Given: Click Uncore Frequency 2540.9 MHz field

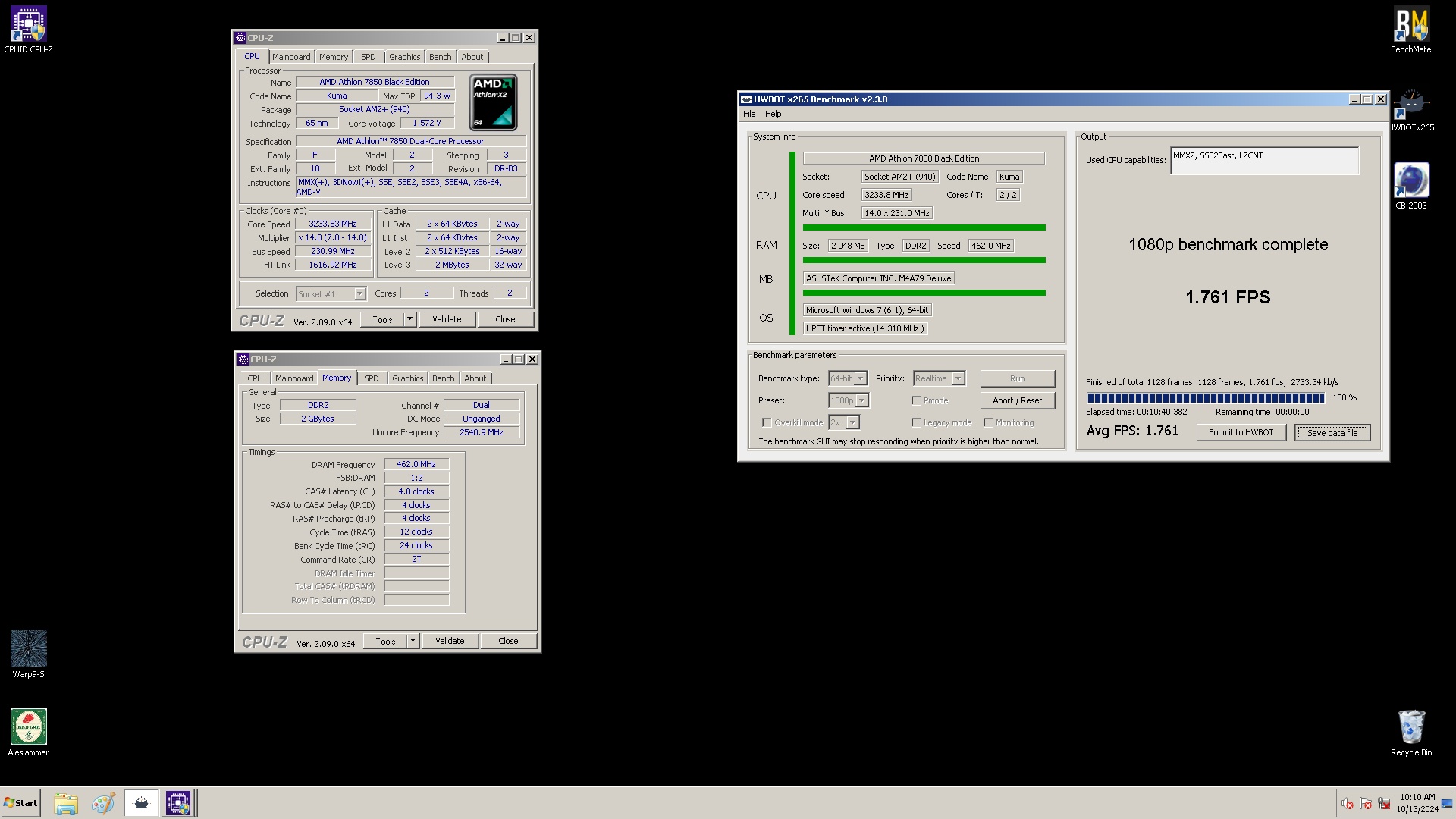Looking at the screenshot, I should pyautogui.click(x=482, y=433).
